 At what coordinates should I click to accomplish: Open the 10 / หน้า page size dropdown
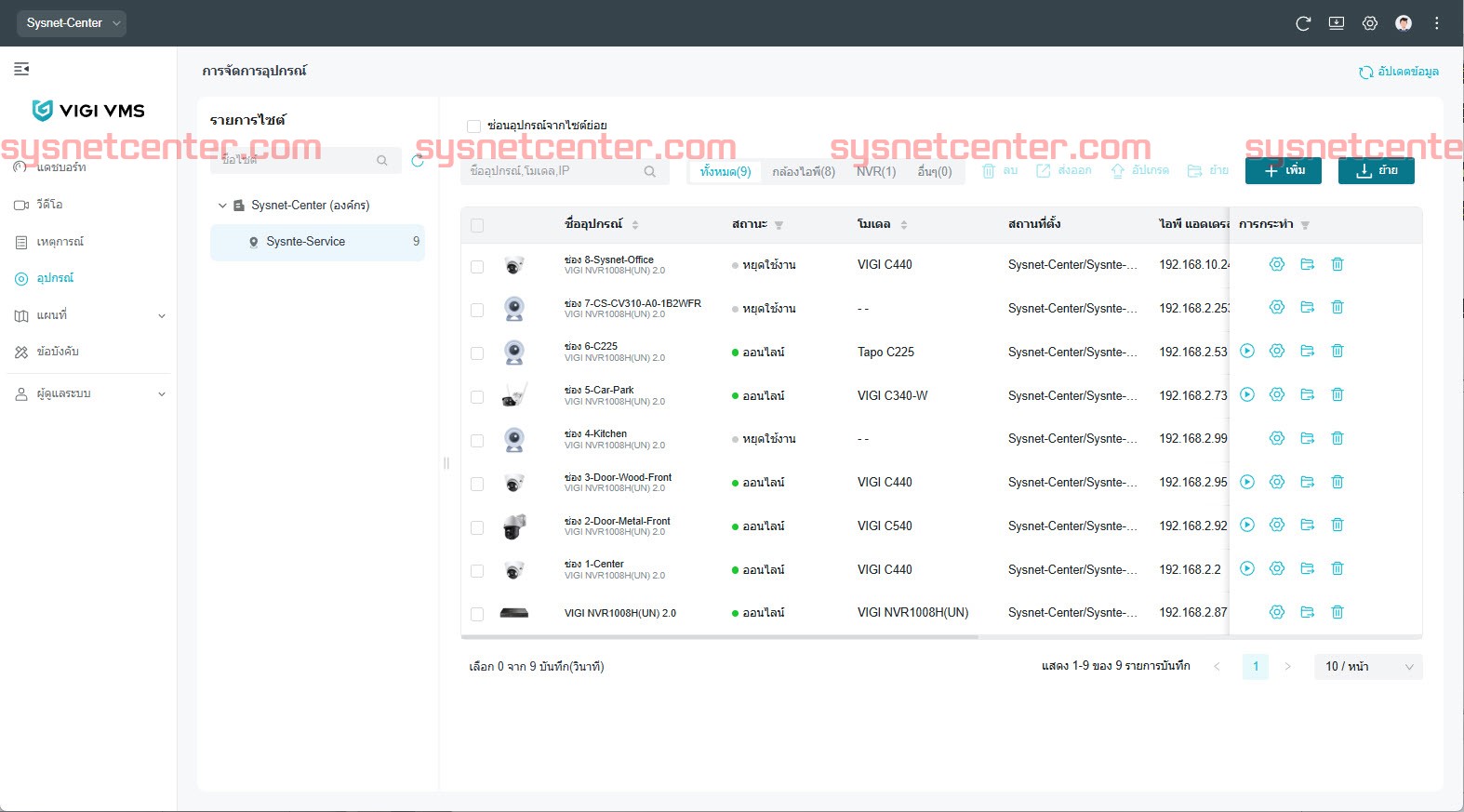1368,666
